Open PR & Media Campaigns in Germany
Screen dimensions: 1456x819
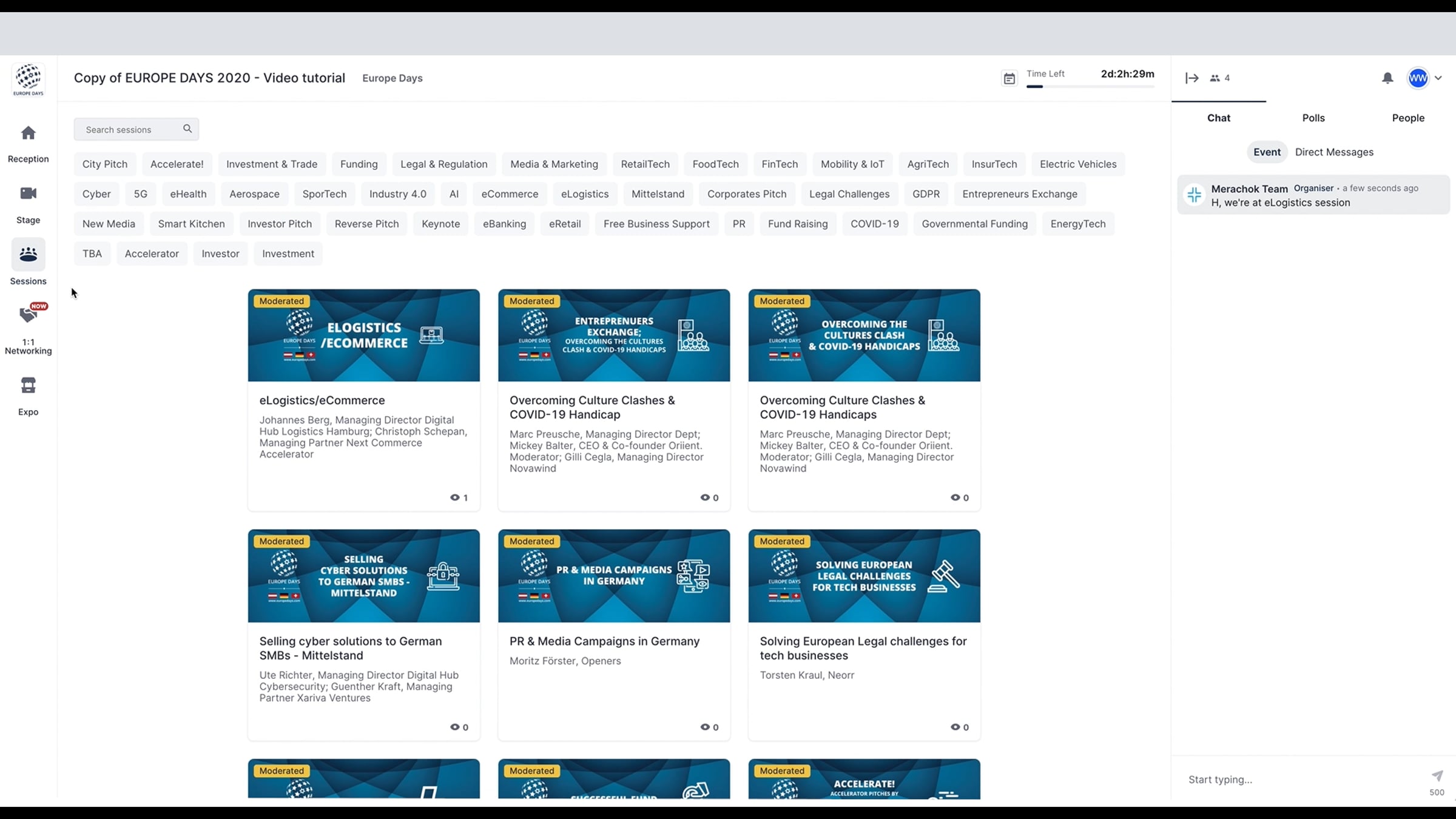point(604,641)
